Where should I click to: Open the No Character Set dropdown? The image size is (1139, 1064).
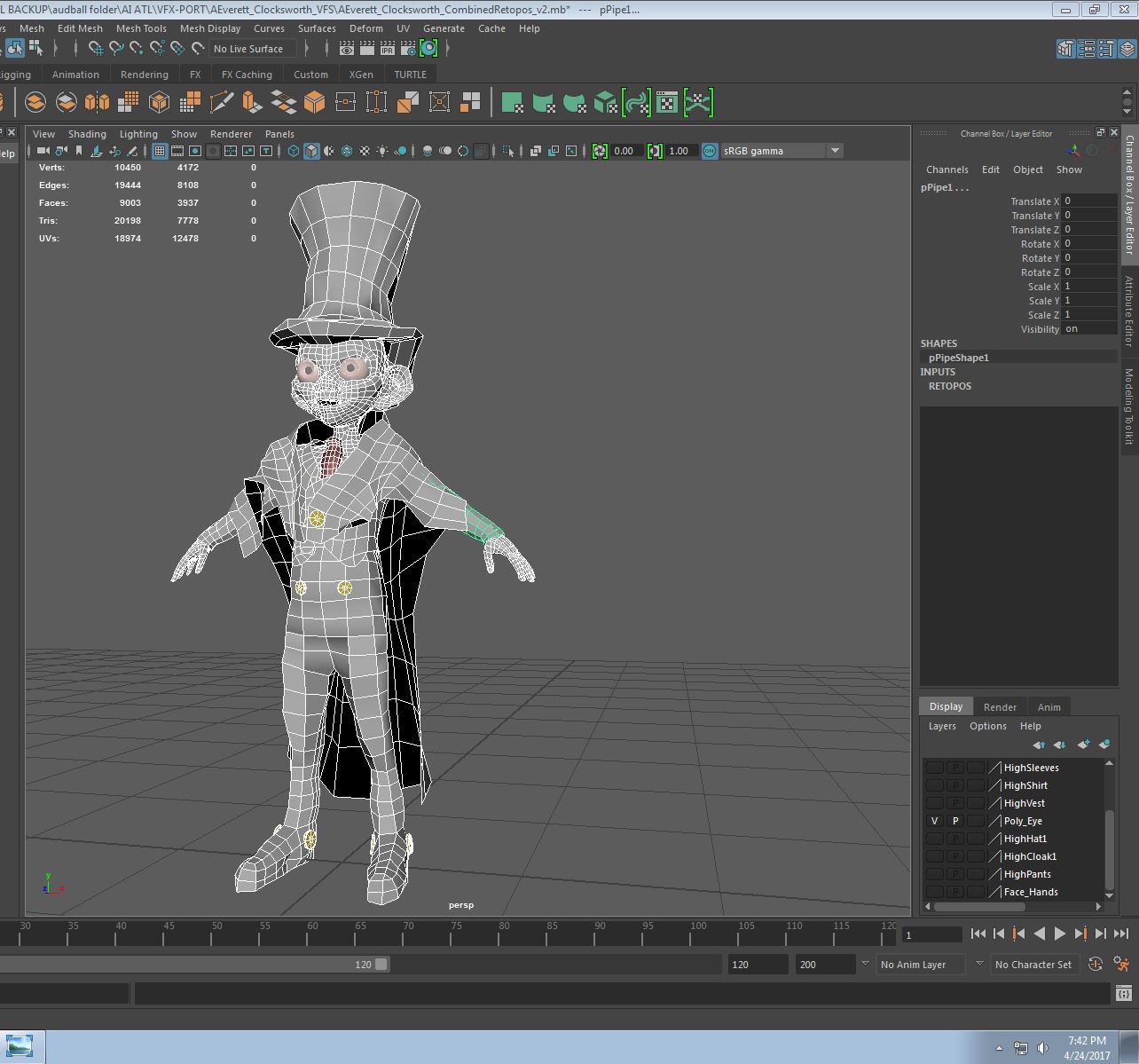pyautogui.click(x=1034, y=965)
